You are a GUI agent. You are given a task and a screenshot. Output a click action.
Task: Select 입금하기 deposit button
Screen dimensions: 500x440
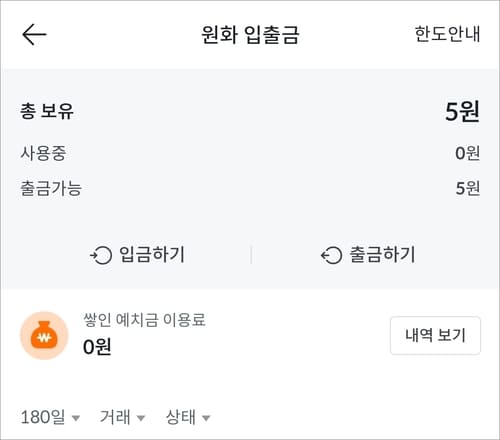pos(137,255)
